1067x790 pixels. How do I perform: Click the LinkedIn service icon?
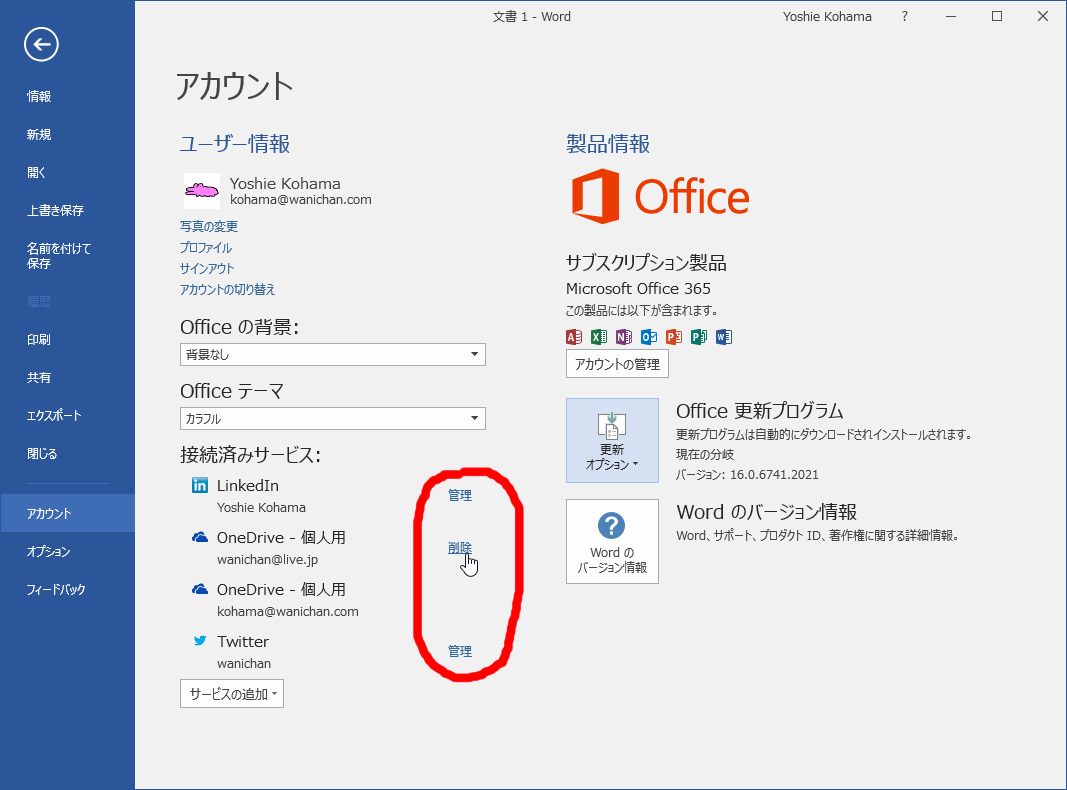(x=199, y=485)
